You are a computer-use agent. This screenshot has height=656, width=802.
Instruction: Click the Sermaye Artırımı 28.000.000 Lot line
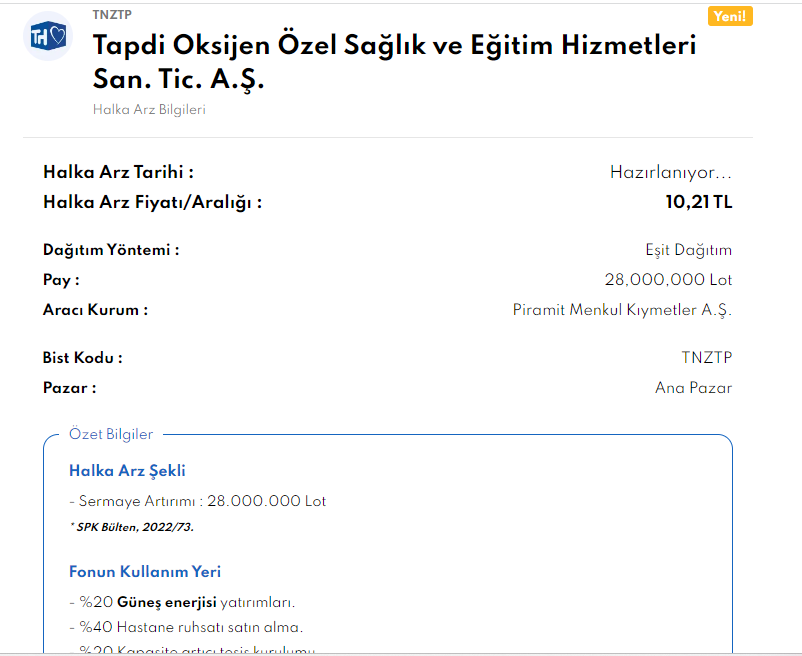[197, 501]
